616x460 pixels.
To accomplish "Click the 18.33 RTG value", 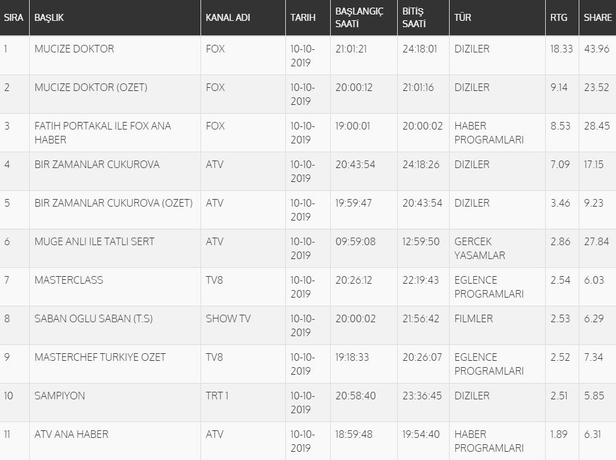I will [560, 48].
